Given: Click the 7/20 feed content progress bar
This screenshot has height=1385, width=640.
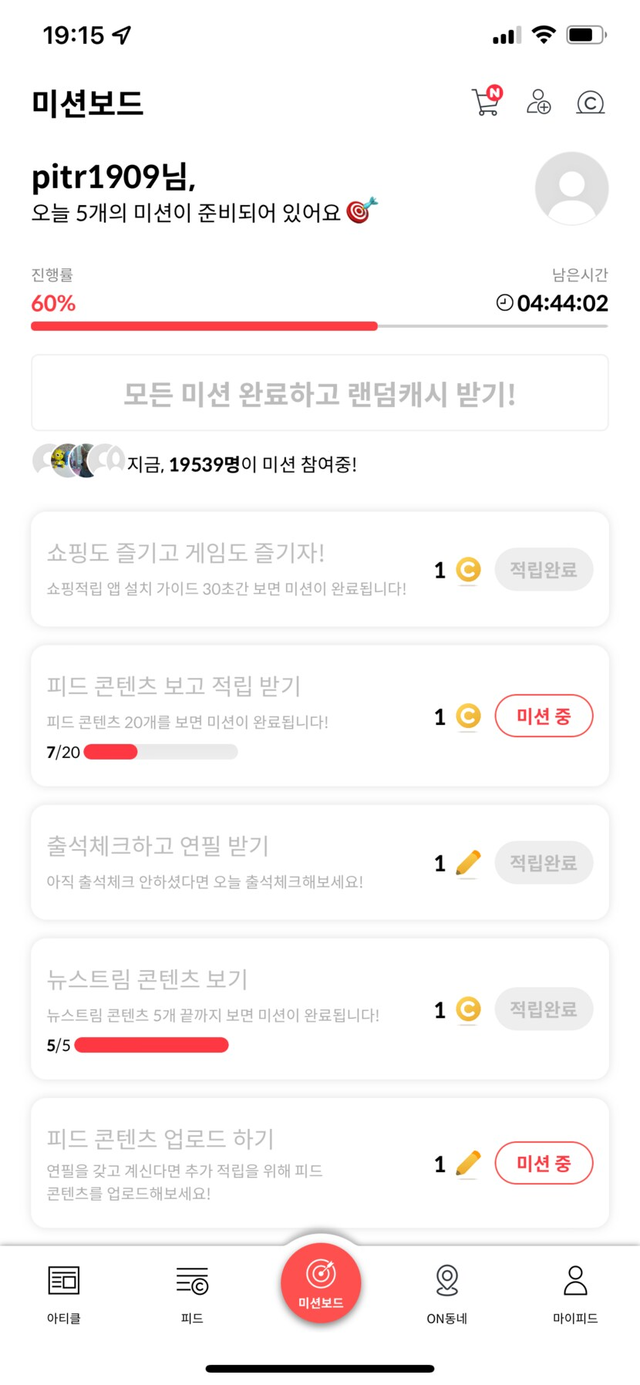Looking at the screenshot, I should pyautogui.click(x=160, y=752).
